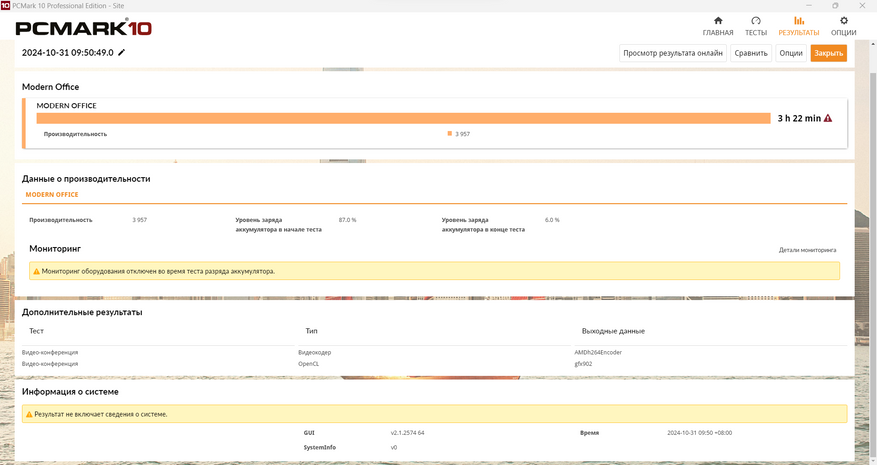Click Просмотр результата онлайн button
This screenshot has height=465, width=877.
coord(672,53)
